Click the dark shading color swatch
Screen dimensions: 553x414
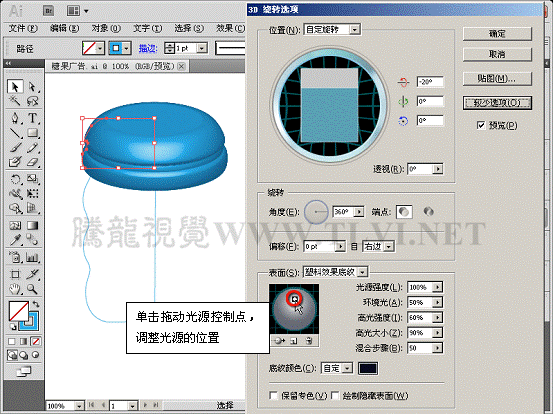point(368,369)
